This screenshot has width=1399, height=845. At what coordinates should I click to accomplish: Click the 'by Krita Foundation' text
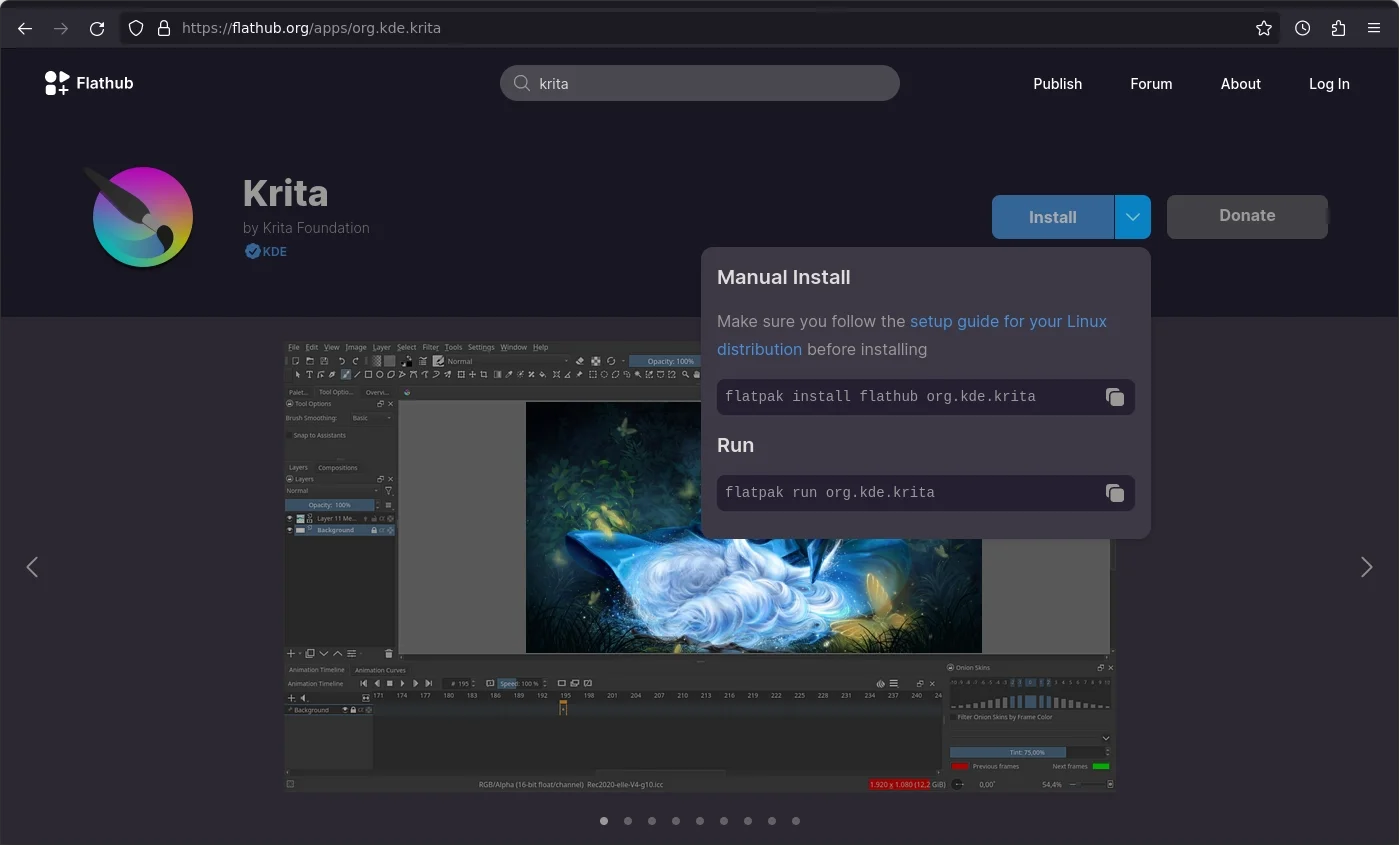pos(306,228)
